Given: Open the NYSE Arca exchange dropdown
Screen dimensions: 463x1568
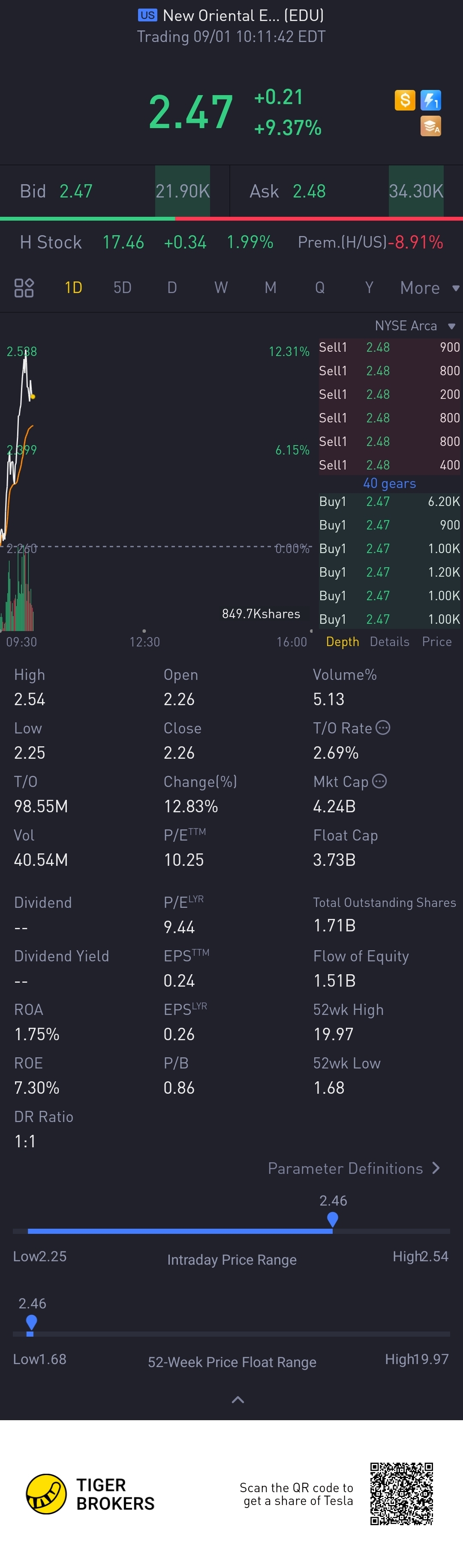Looking at the screenshot, I should click(x=415, y=326).
